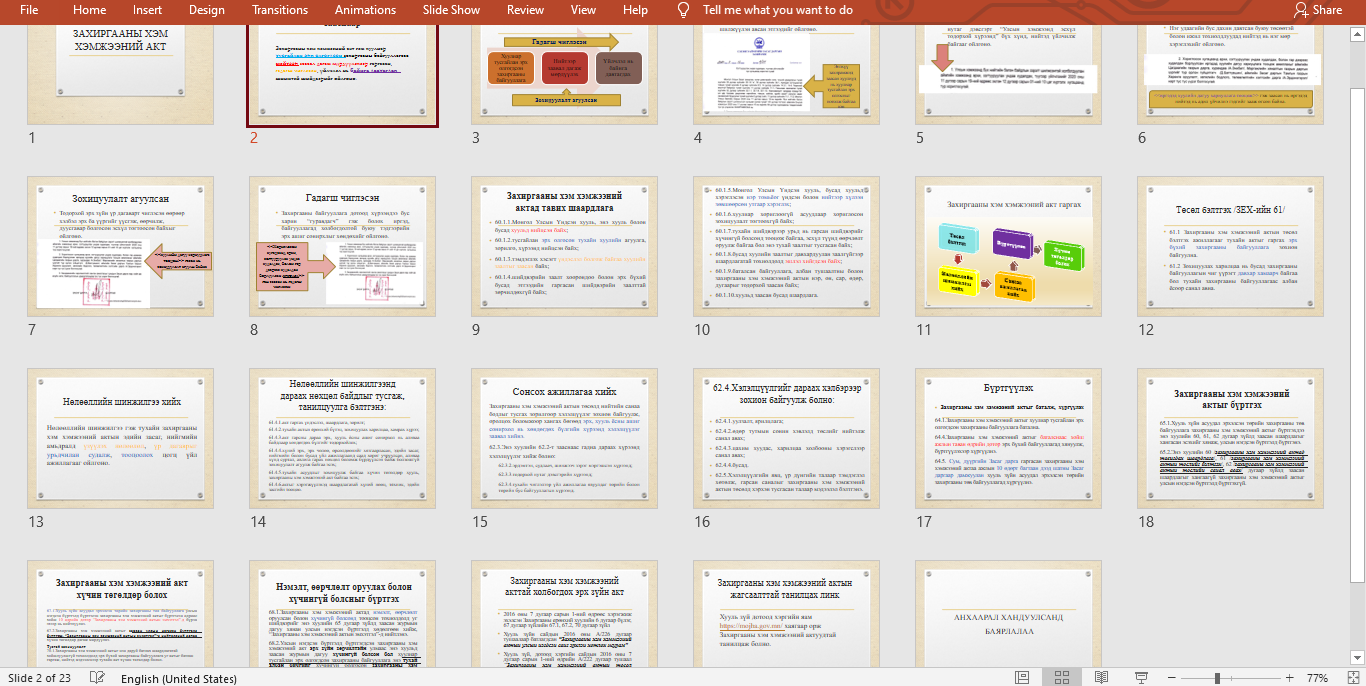Image resolution: width=1366 pixels, height=686 pixels.
Task: Open the File menu
Action: click(29, 10)
